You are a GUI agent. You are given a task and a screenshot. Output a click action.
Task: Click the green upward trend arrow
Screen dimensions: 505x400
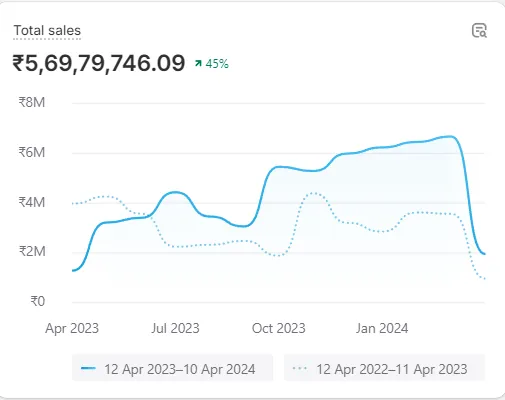point(198,63)
